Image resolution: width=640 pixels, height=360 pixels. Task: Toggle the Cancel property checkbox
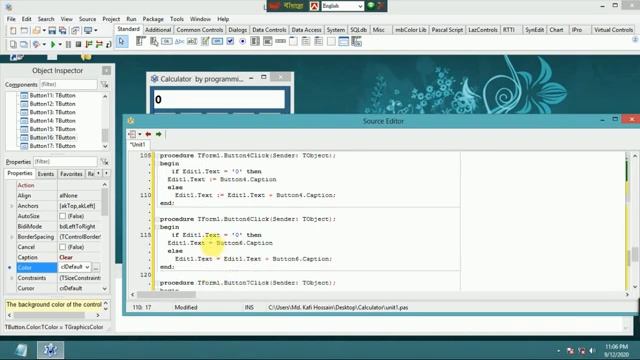click(62, 247)
